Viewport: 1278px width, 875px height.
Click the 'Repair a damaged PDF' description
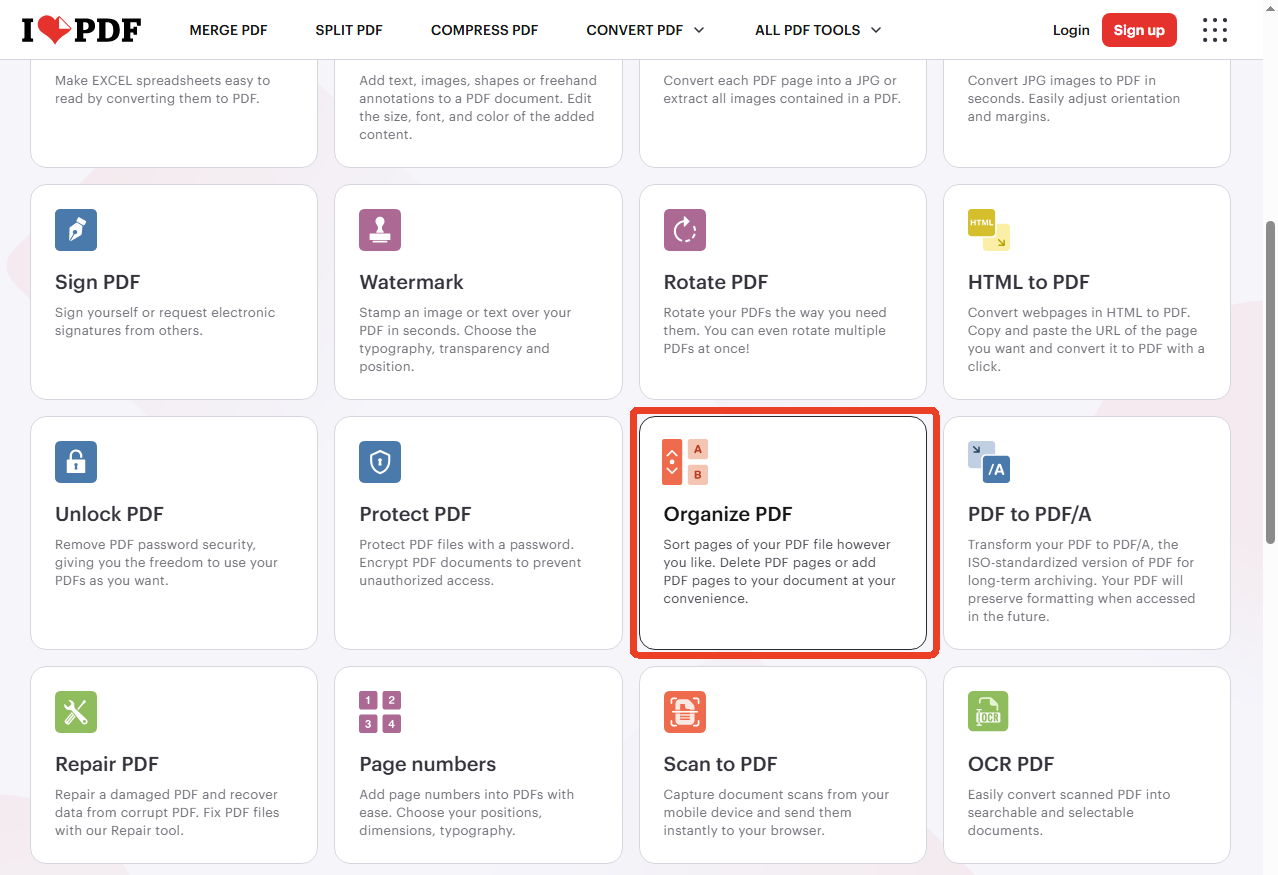[168, 812]
